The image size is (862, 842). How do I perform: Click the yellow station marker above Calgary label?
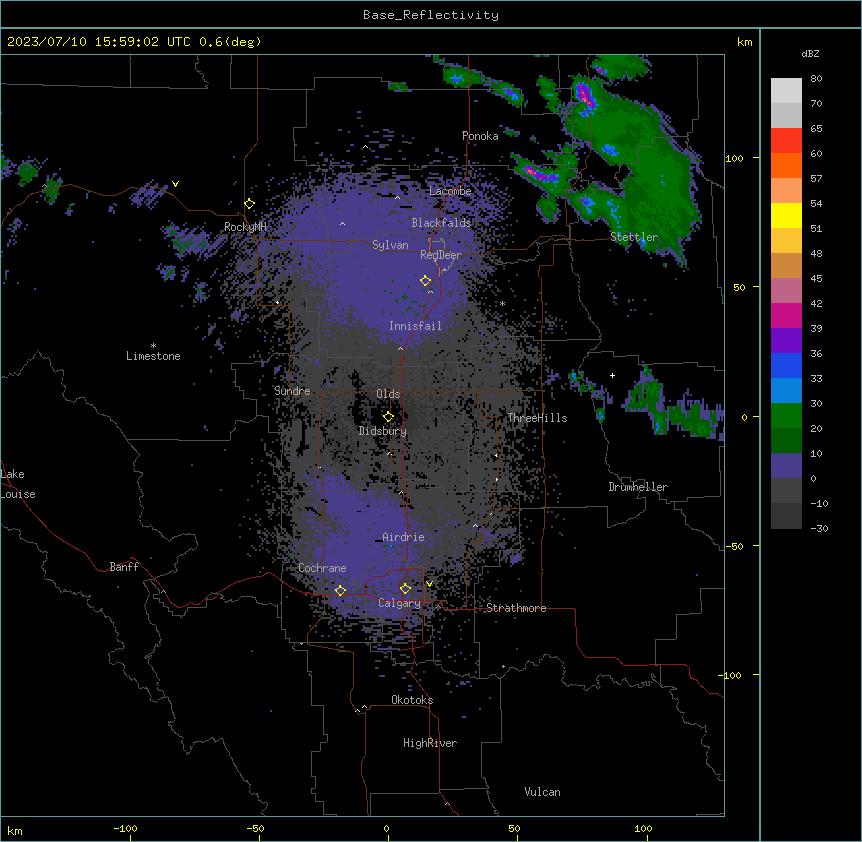click(x=405, y=589)
